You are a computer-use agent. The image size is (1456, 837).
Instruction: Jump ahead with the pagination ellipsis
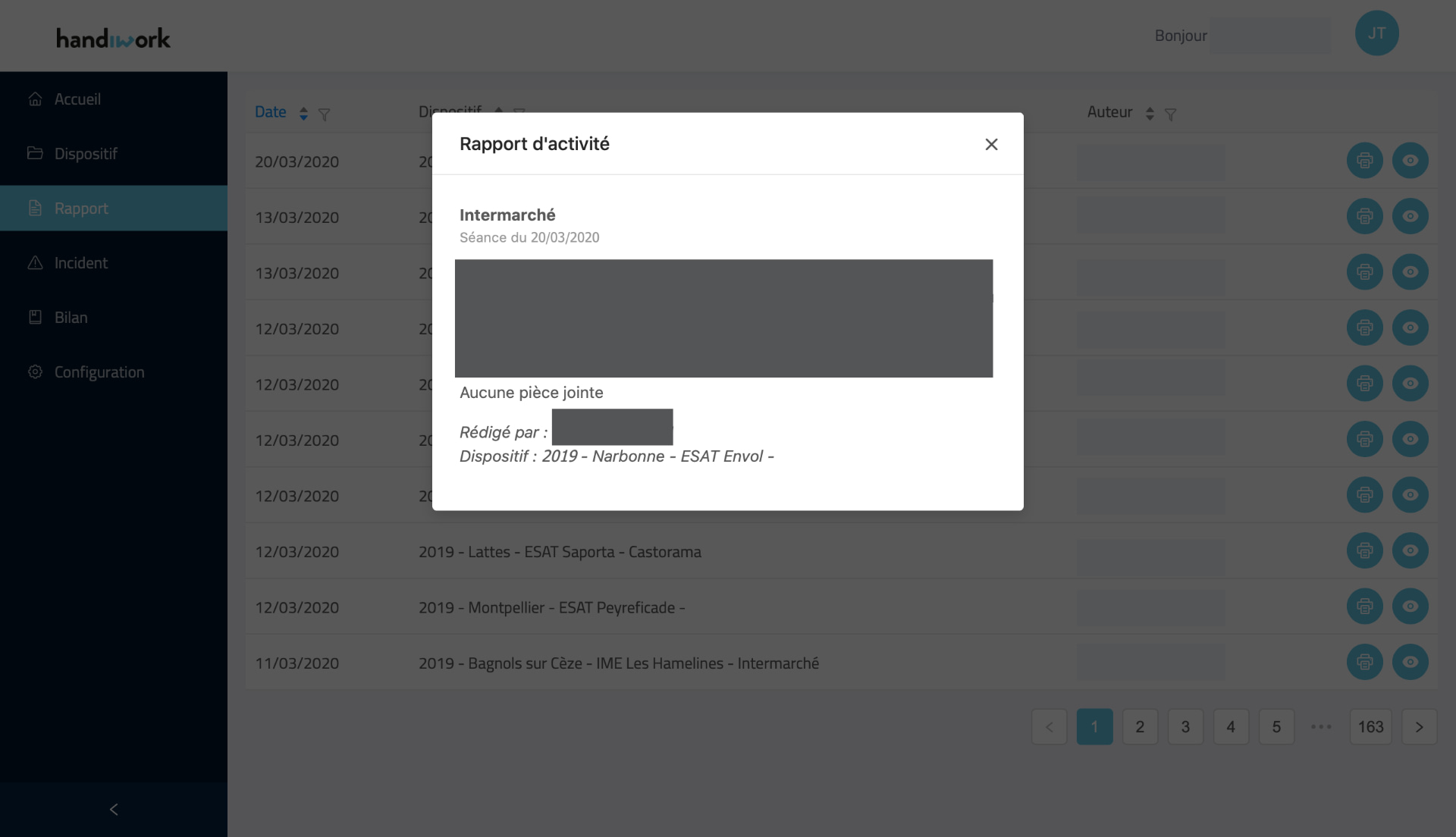click(x=1321, y=726)
